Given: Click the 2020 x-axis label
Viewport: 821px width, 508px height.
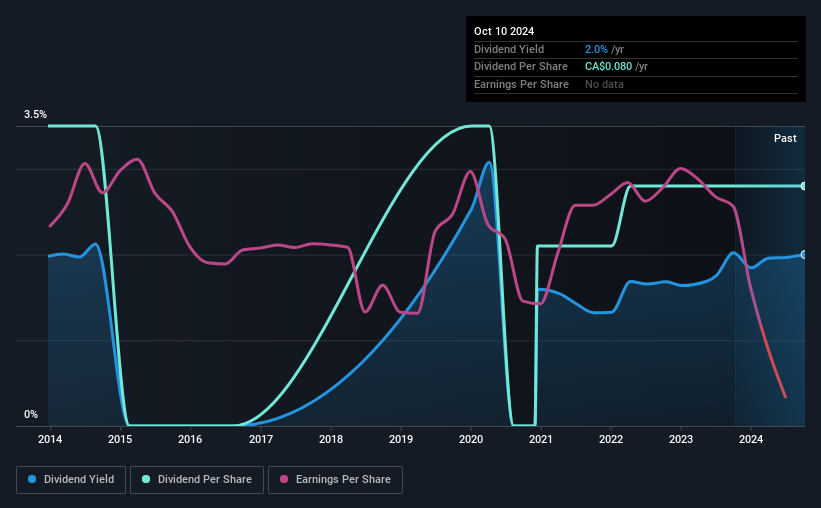Looking at the screenshot, I should [471, 439].
